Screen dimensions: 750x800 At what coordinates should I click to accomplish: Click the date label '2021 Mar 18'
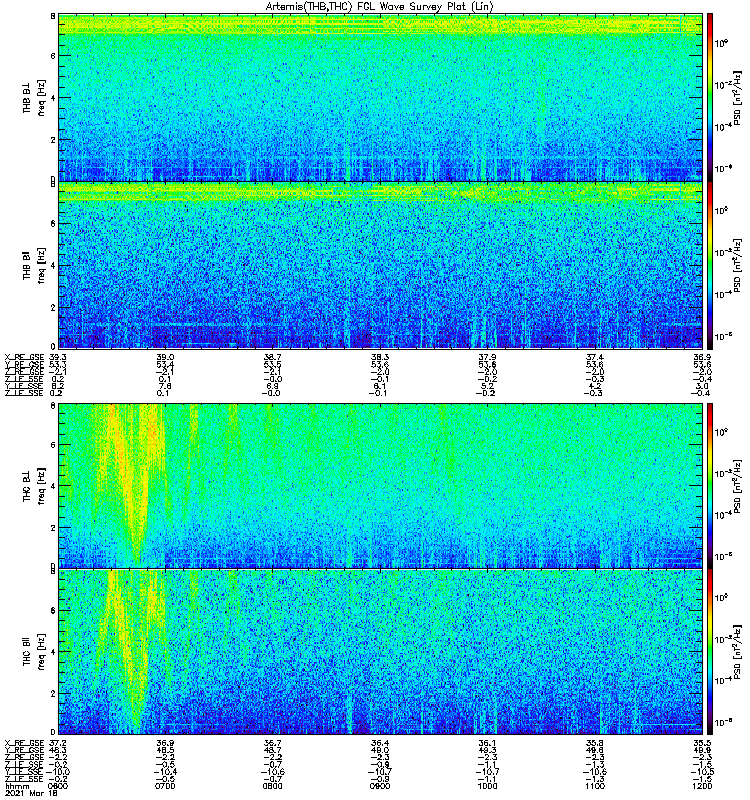tap(31, 793)
